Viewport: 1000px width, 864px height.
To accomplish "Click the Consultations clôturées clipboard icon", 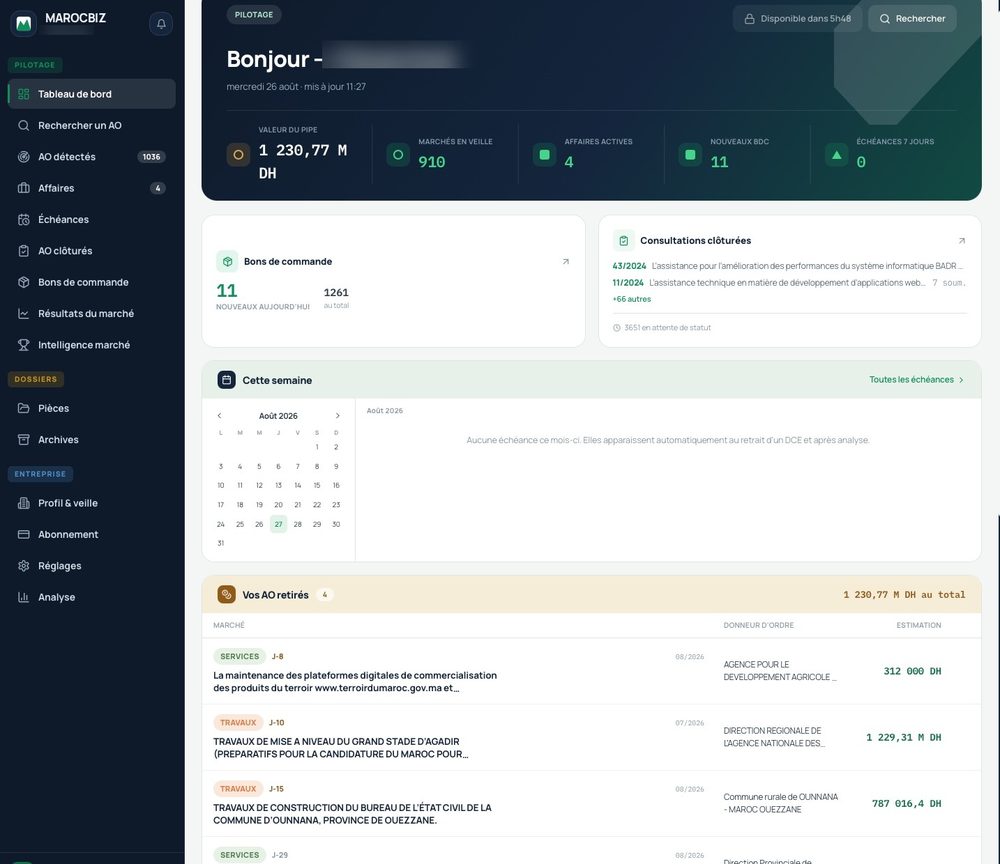I will point(624,240).
